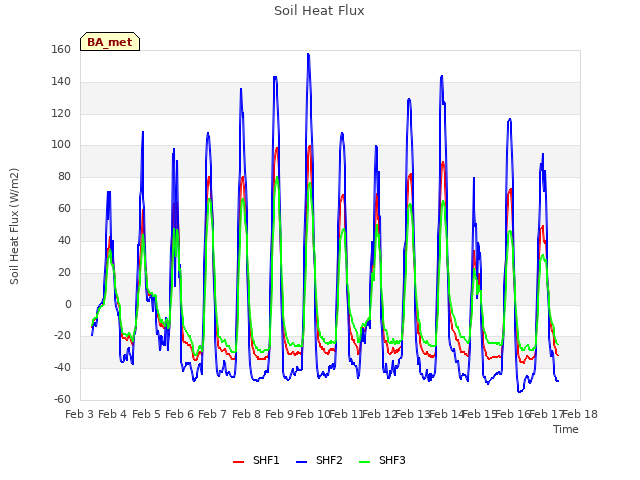Click the Soil Heat Flux (W/m2) y-axis title
The width and height of the screenshot is (640, 480).
click(x=15, y=226)
